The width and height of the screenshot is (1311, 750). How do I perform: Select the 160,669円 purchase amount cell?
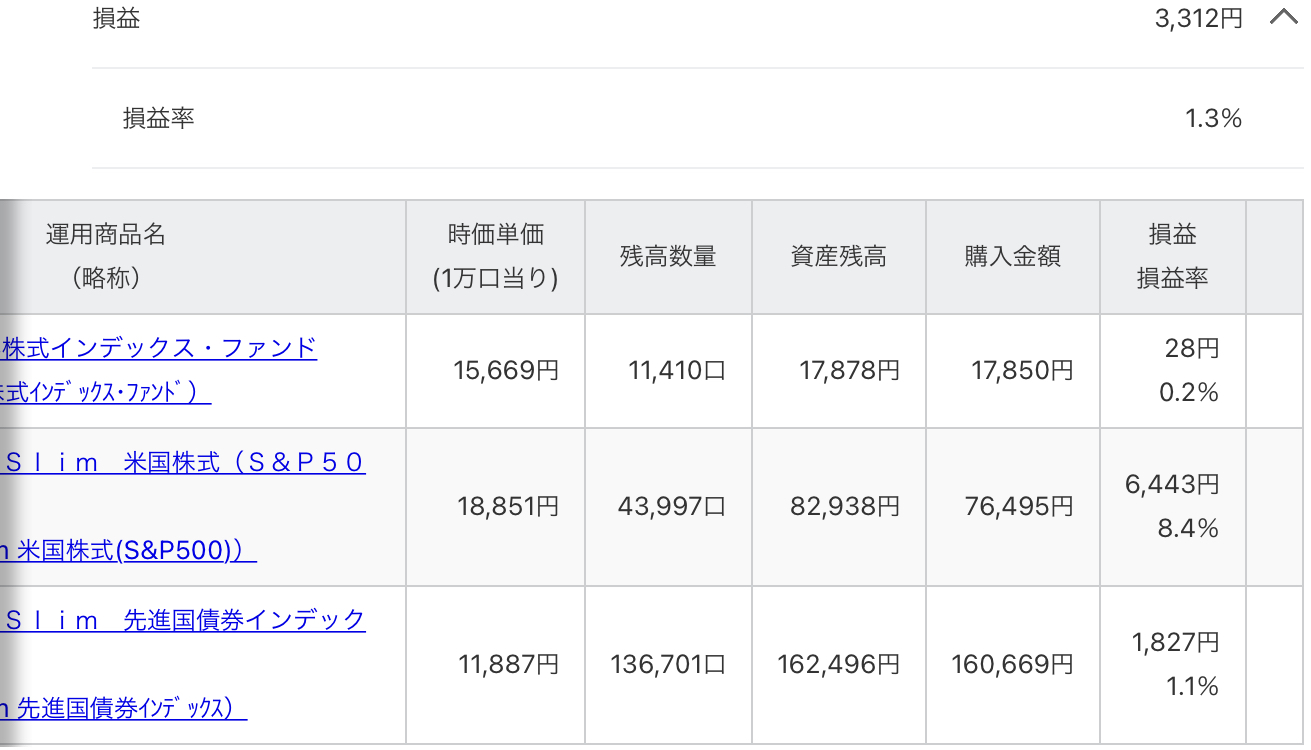tap(1012, 664)
